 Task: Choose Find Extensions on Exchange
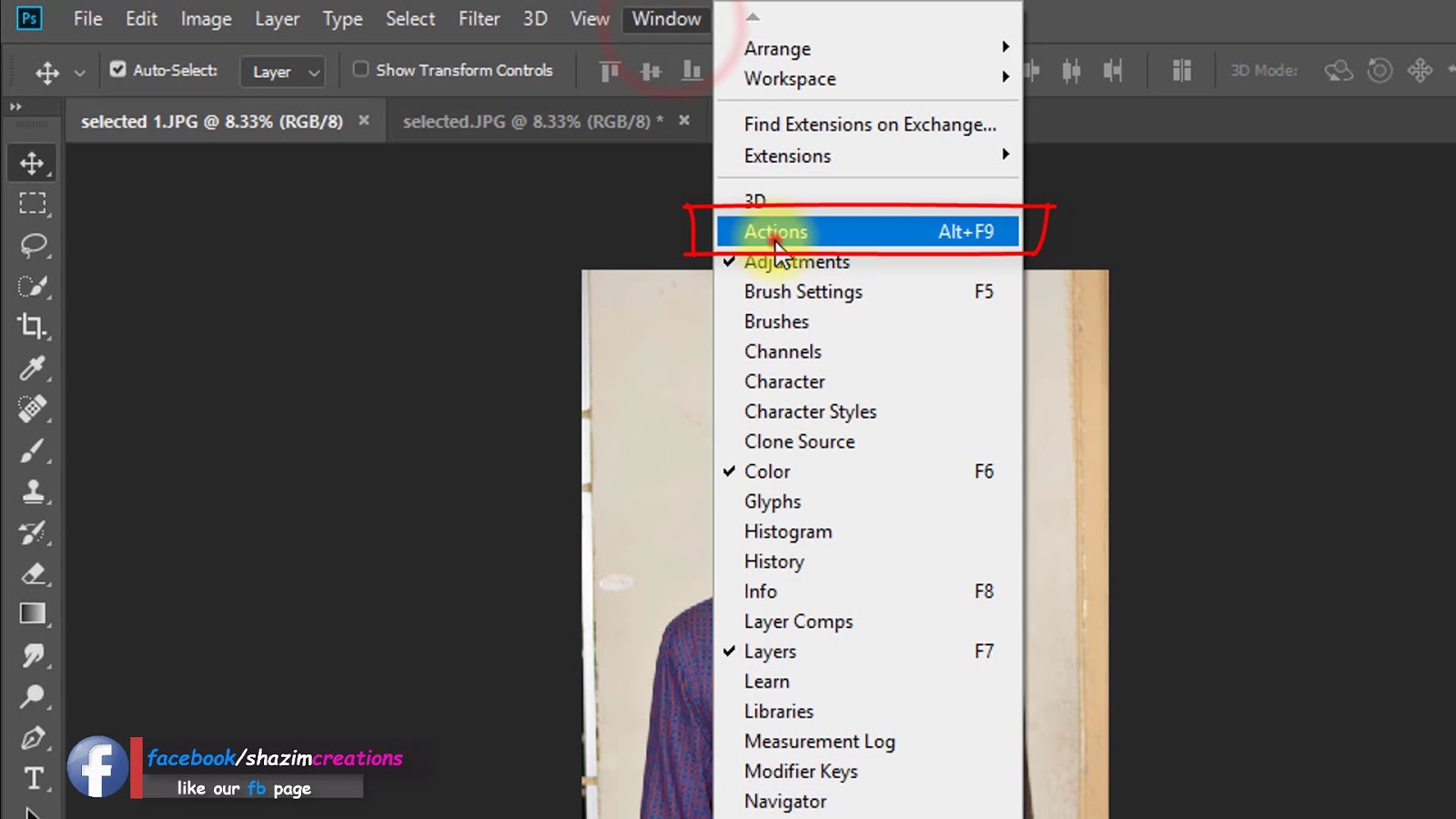click(868, 124)
